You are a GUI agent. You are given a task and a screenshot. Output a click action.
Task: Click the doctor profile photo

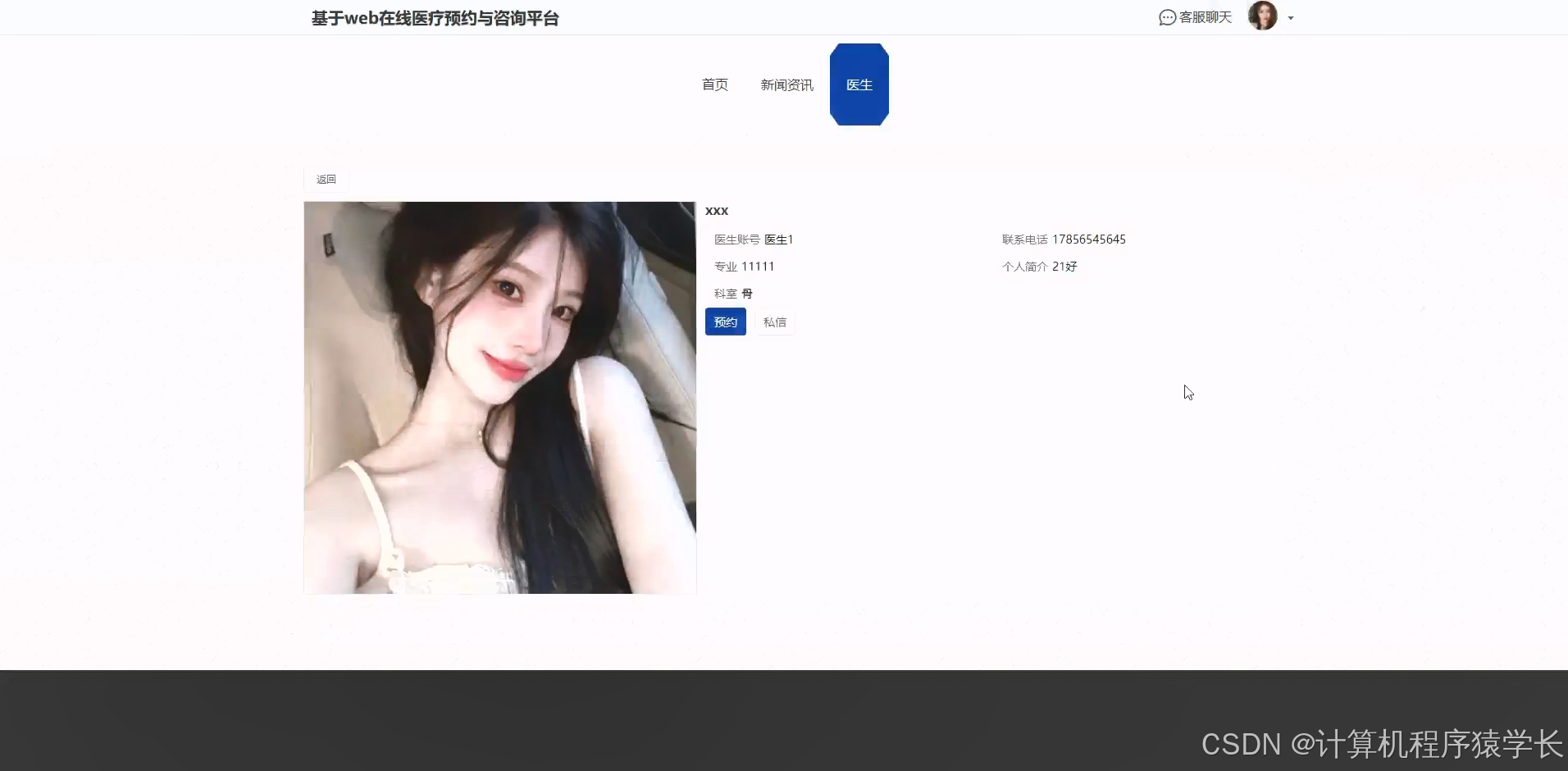click(499, 397)
